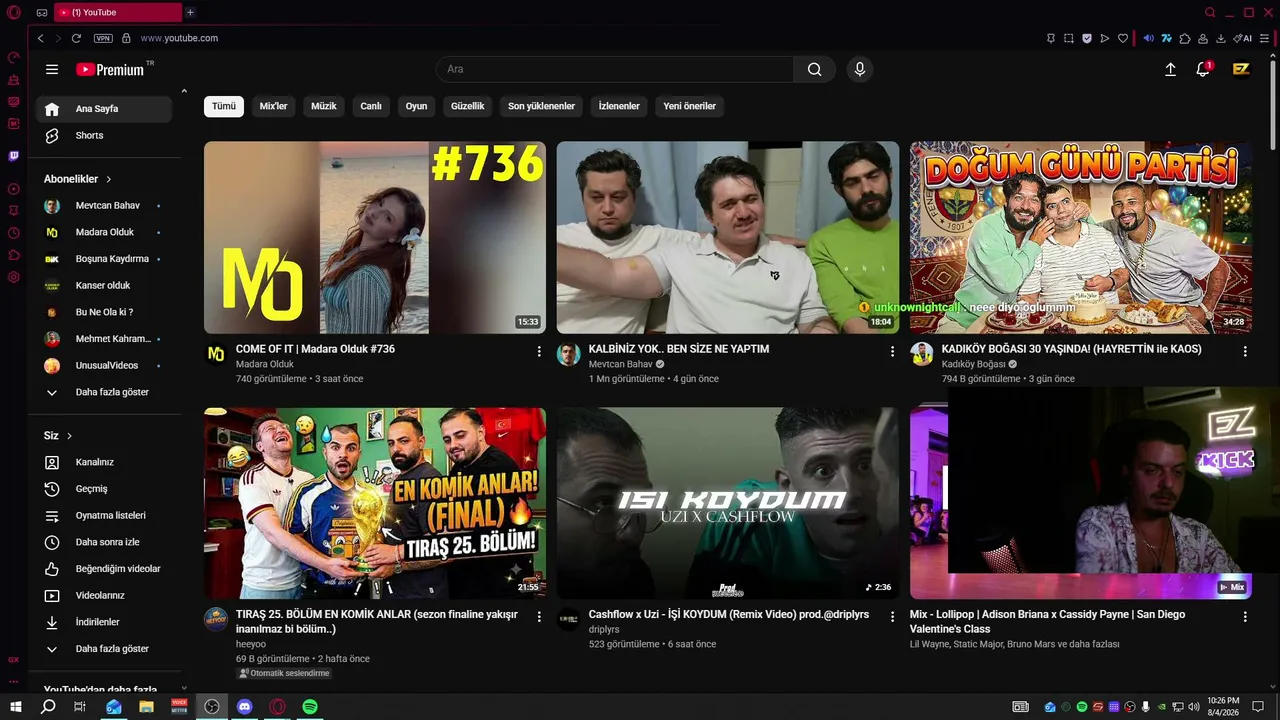Open the Opera GX menu logo
1280x720 pixels.
14,12
